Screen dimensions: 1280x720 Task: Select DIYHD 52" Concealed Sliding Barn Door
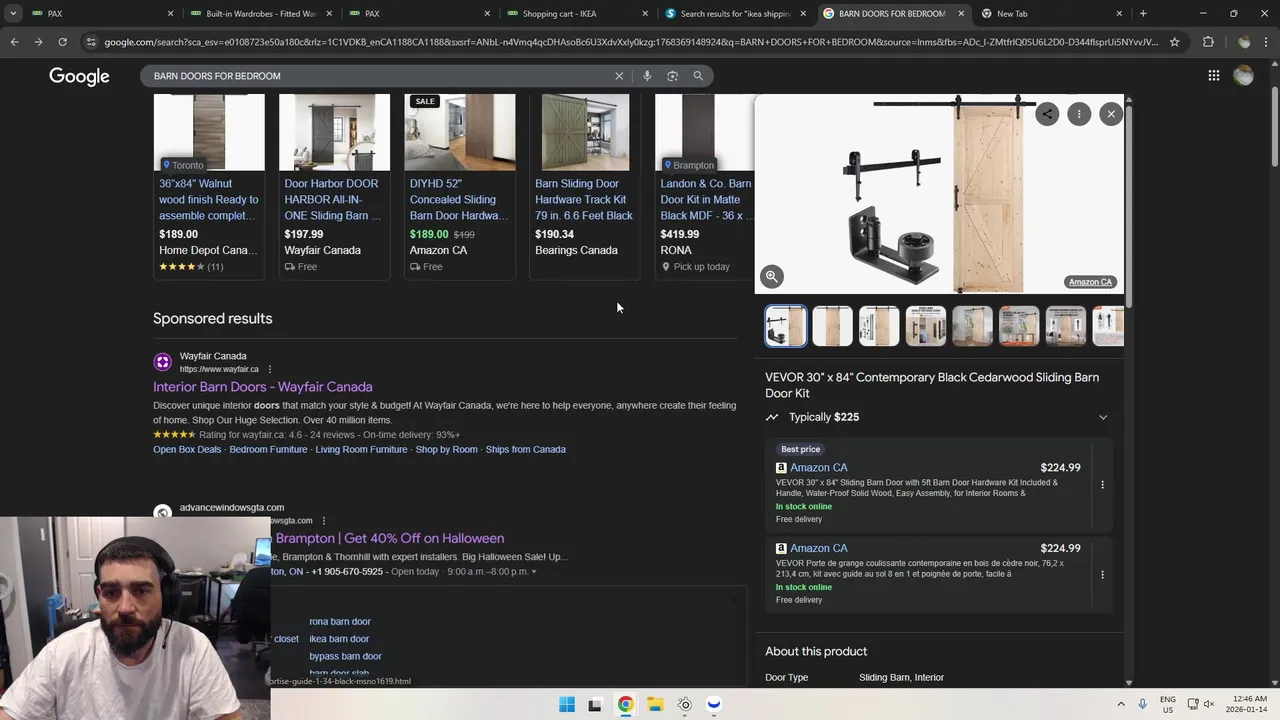point(460,185)
